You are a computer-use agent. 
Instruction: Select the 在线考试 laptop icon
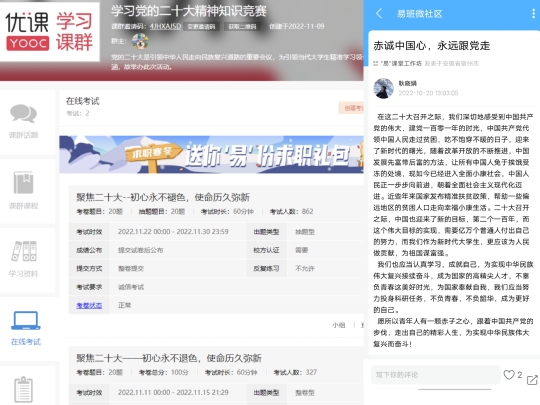point(26,321)
